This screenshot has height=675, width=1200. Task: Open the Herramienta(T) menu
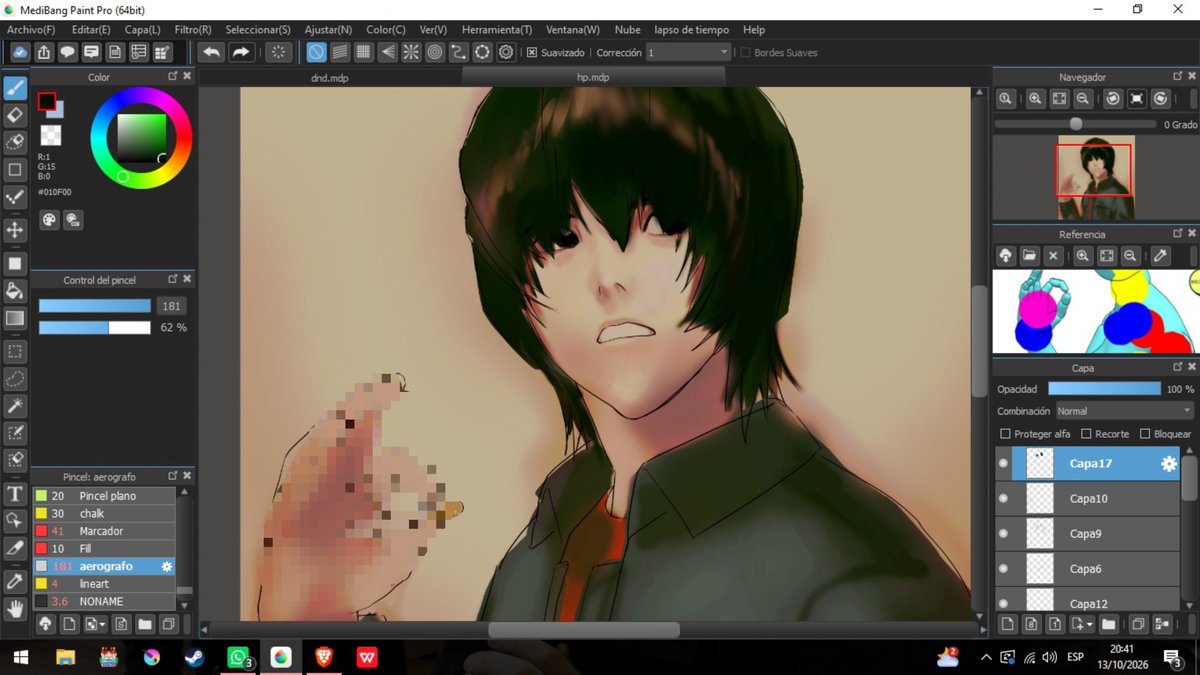[497, 30]
